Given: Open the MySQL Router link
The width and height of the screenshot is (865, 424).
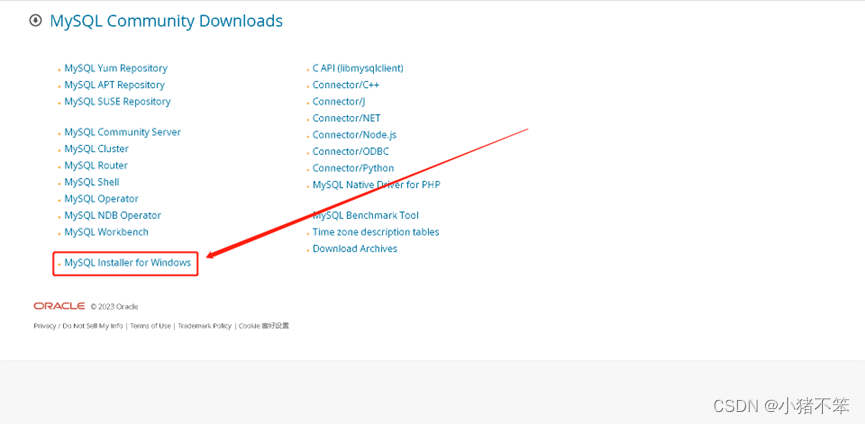Looking at the screenshot, I should (96, 165).
